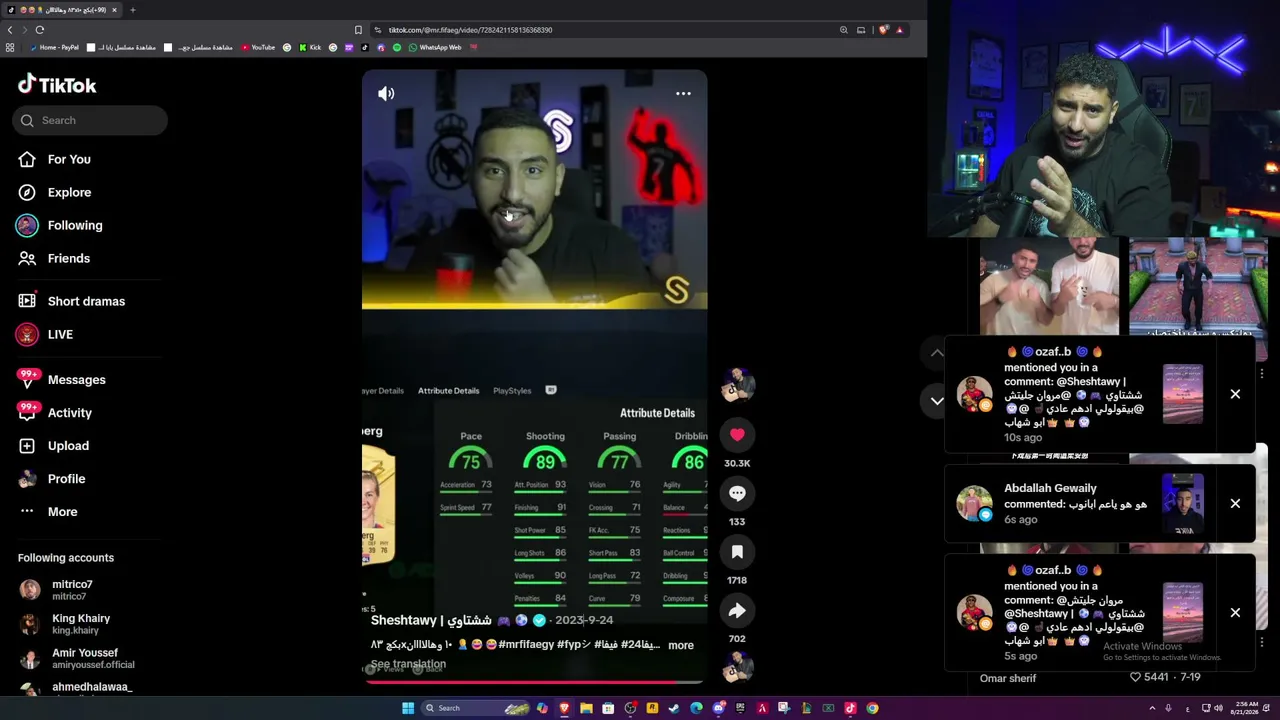This screenshot has width=1280, height=720.
Task: Click the browser back button
Action: tap(11, 30)
